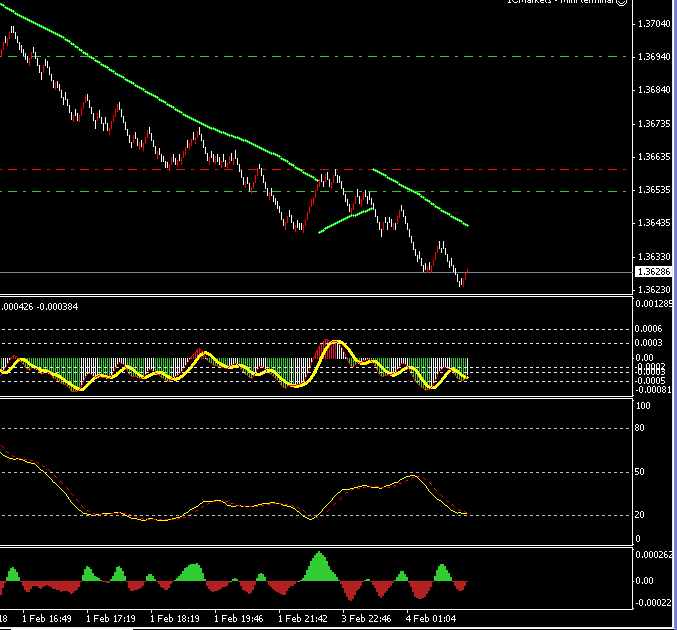Click the time label 1 Feb 16:49

47,619
